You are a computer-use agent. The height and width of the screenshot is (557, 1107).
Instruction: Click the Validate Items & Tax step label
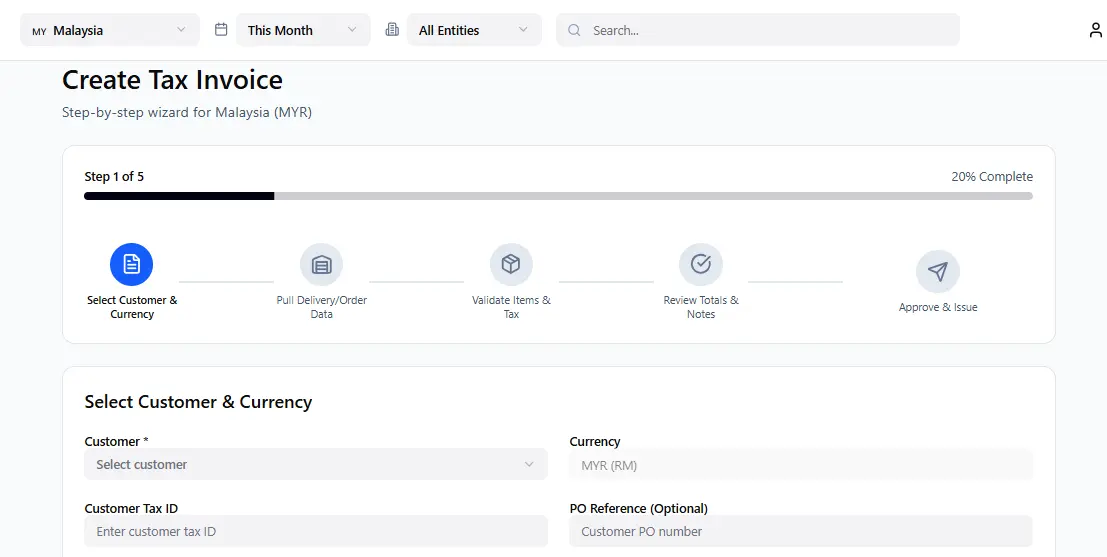[511, 307]
